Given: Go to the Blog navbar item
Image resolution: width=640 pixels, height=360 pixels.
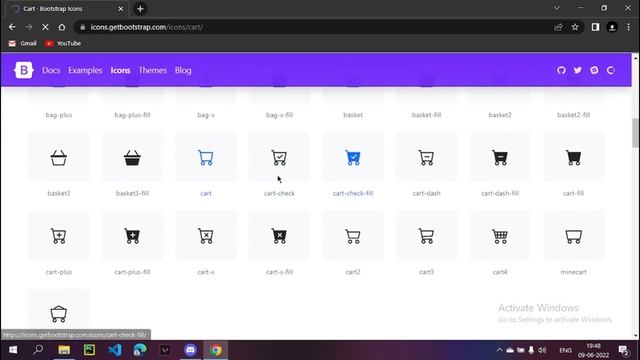Looking at the screenshot, I should click(x=183, y=70).
